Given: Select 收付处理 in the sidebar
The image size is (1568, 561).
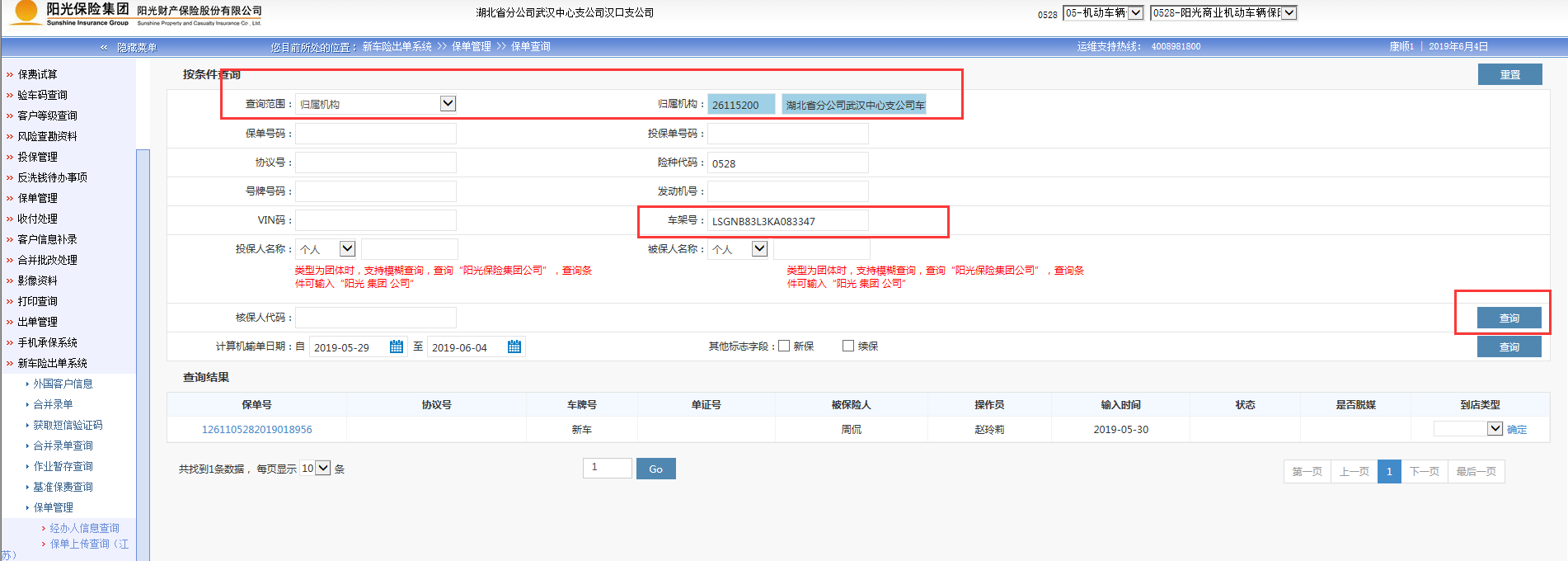Looking at the screenshot, I should coord(38,219).
